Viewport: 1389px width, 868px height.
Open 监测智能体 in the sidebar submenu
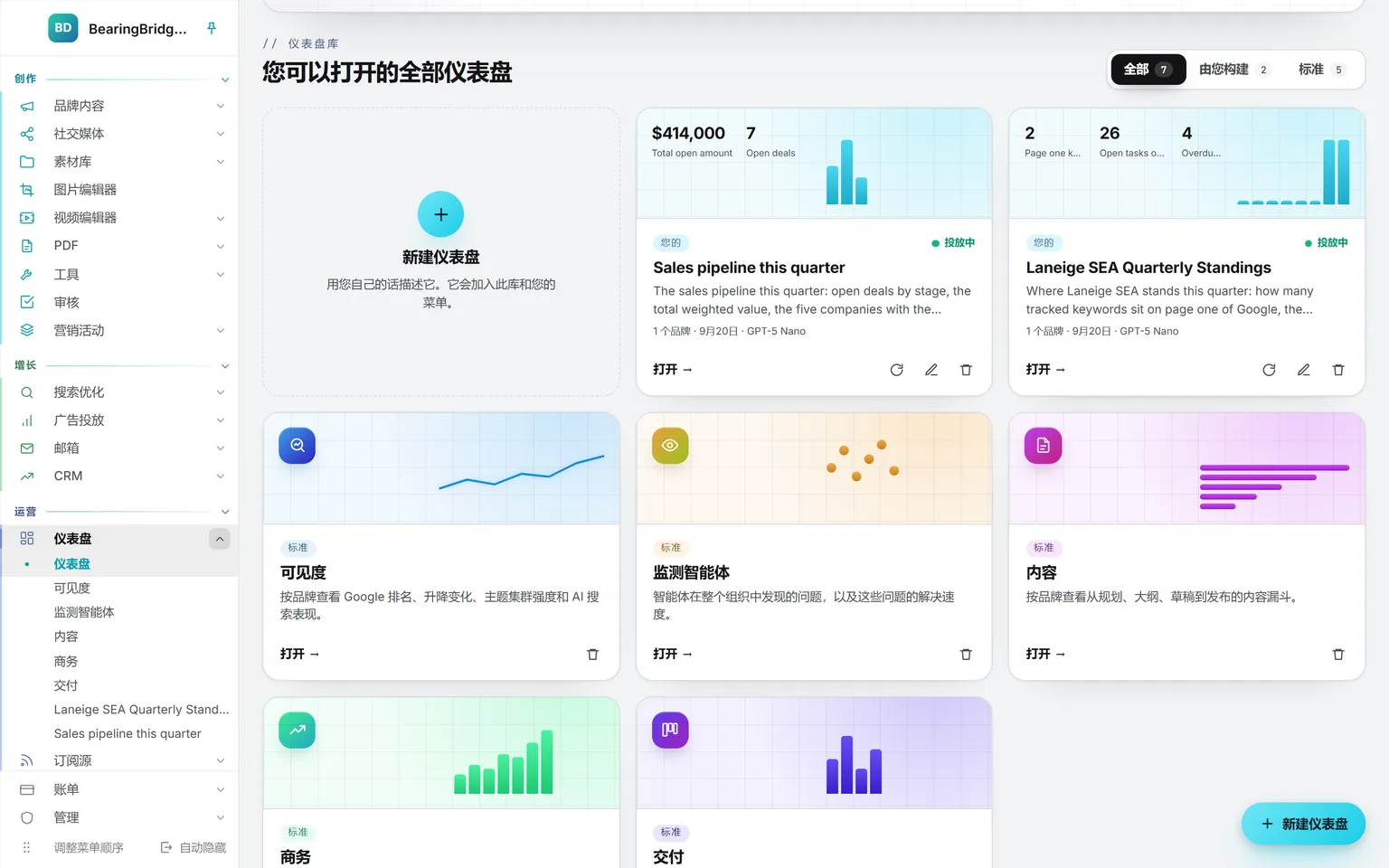84,612
